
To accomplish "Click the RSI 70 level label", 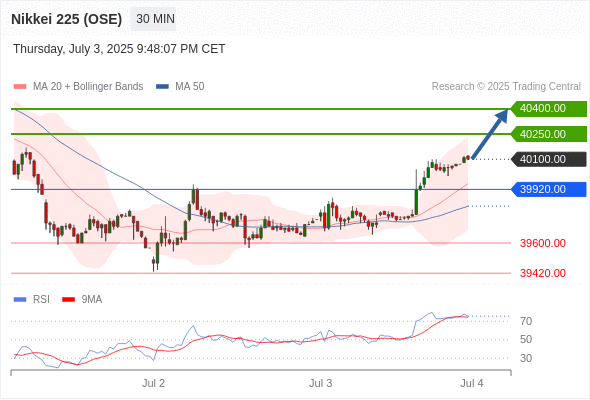I will click(x=526, y=321).
